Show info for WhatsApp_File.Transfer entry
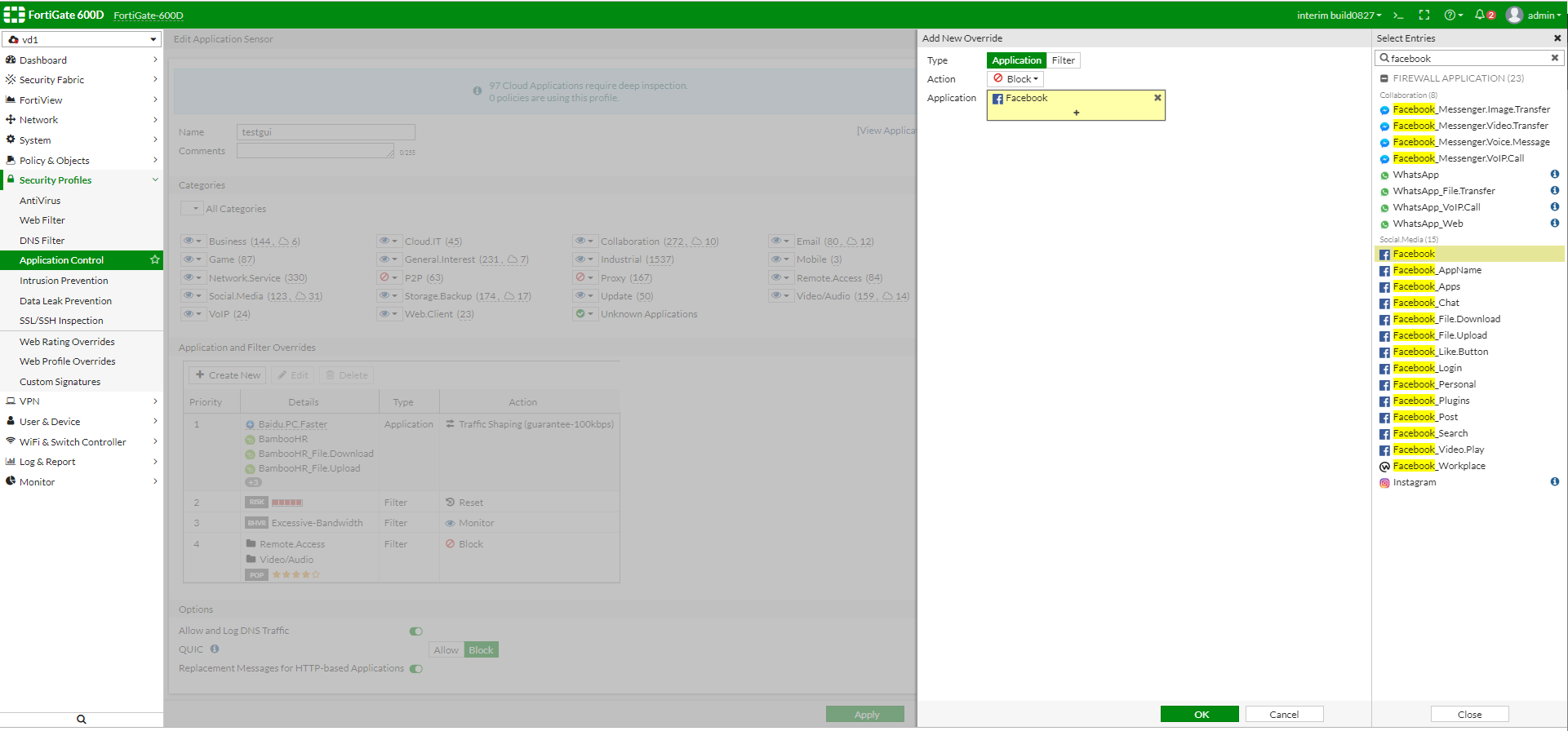The height and width of the screenshot is (731, 1568). click(x=1554, y=190)
